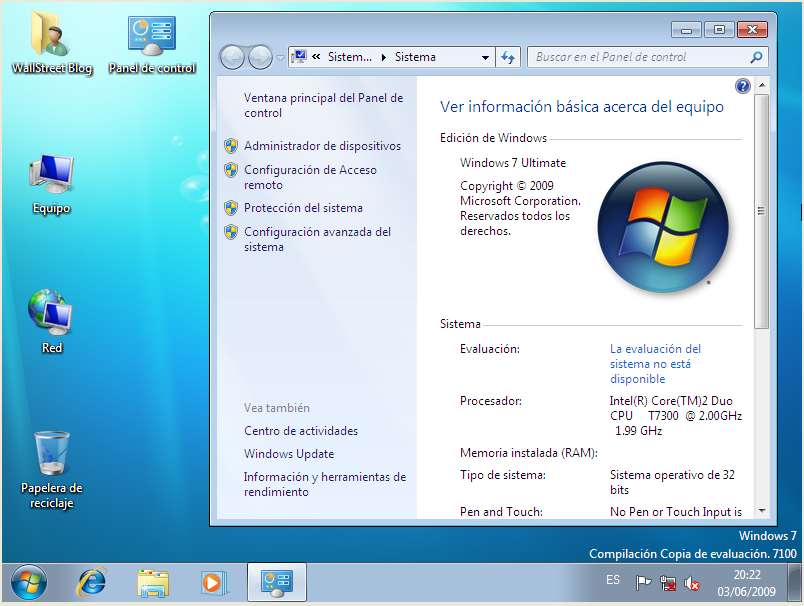Open Configuración avanzada del sistema link

pyautogui.click(x=317, y=239)
